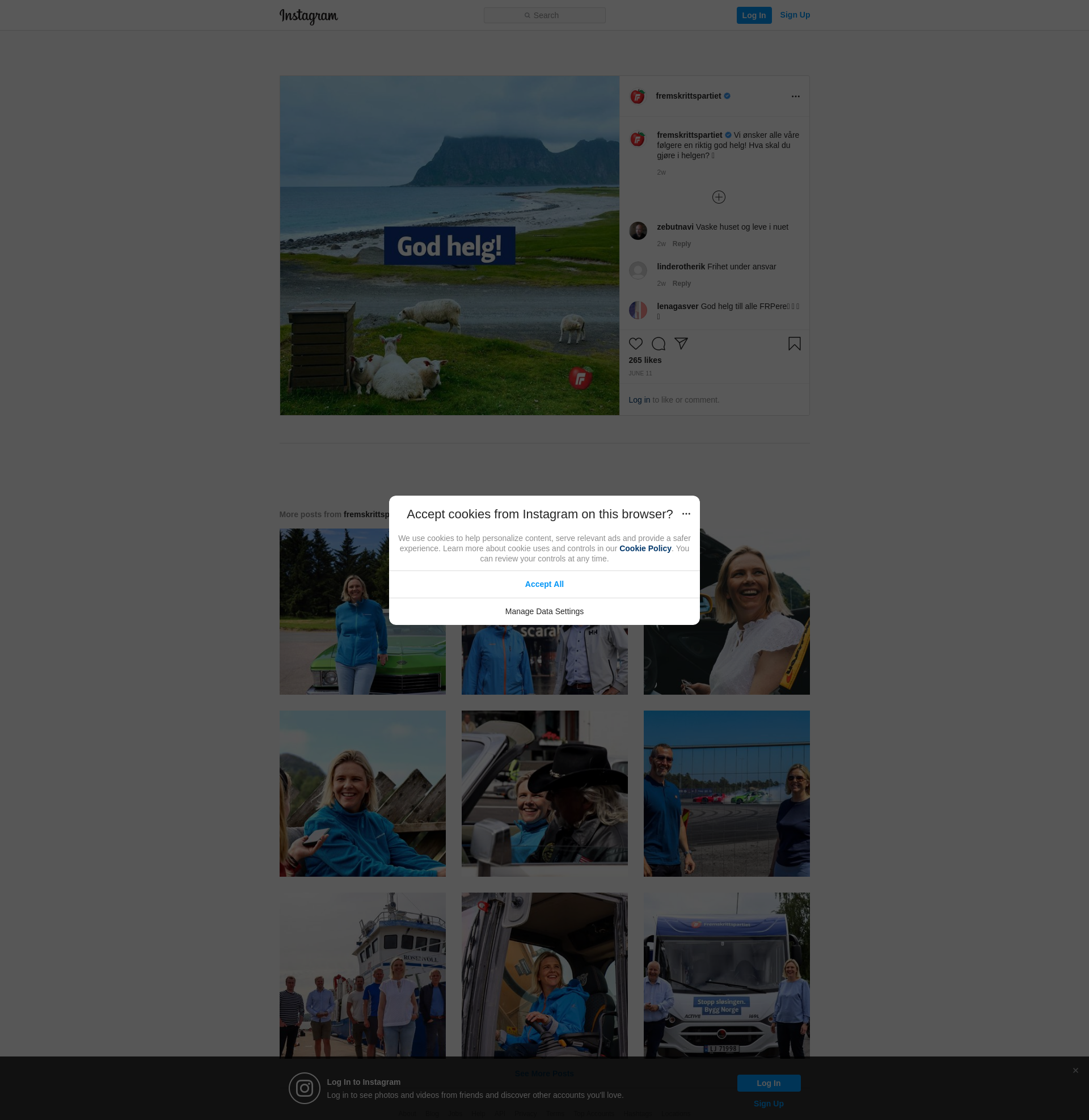Open the post options three-dot menu
The width and height of the screenshot is (1089, 1120).
[x=795, y=96]
